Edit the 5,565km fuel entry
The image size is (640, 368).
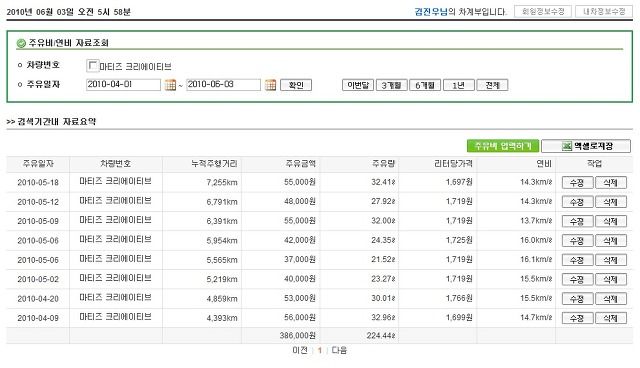577,260
